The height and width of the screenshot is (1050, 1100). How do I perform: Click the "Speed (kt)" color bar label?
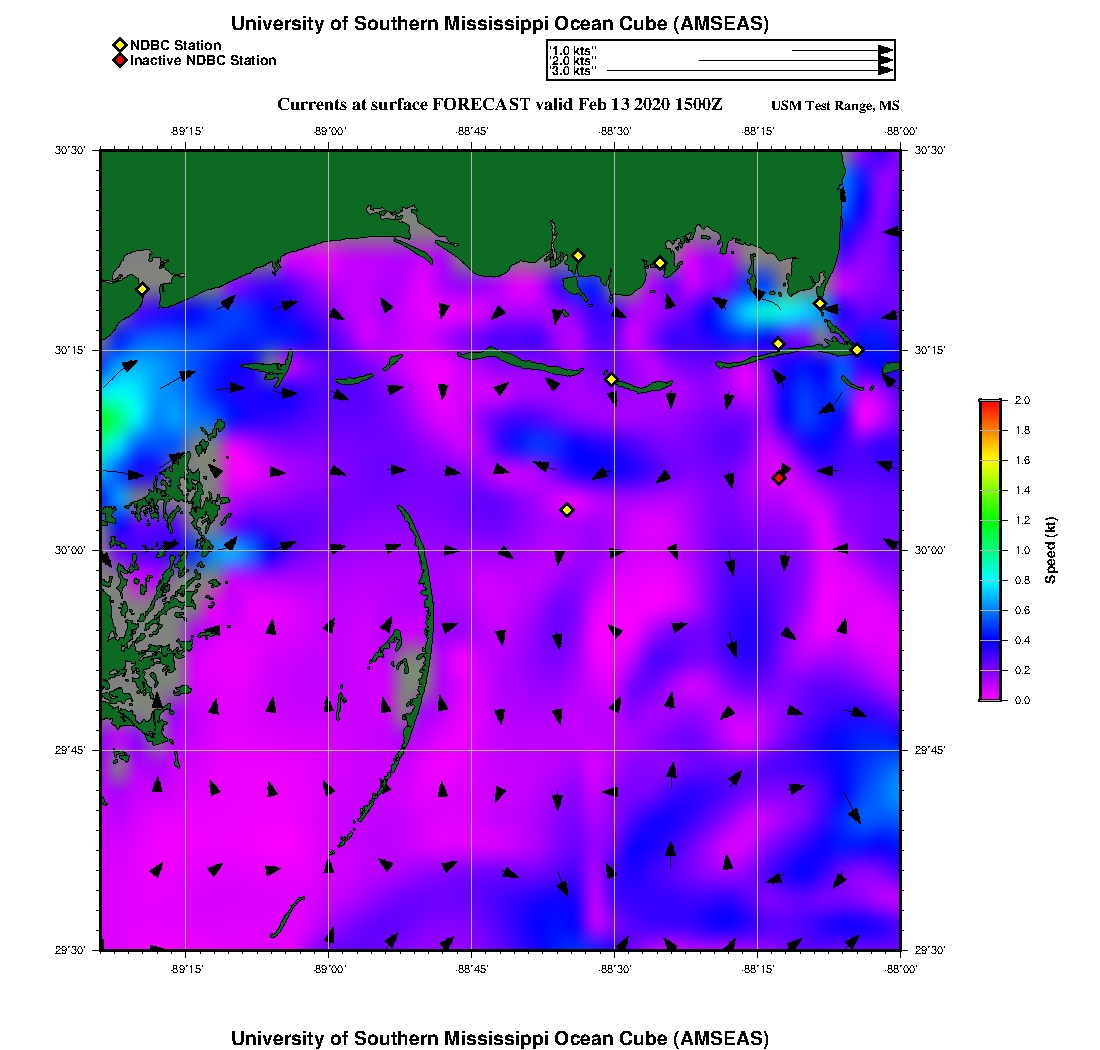coord(1050,550)
